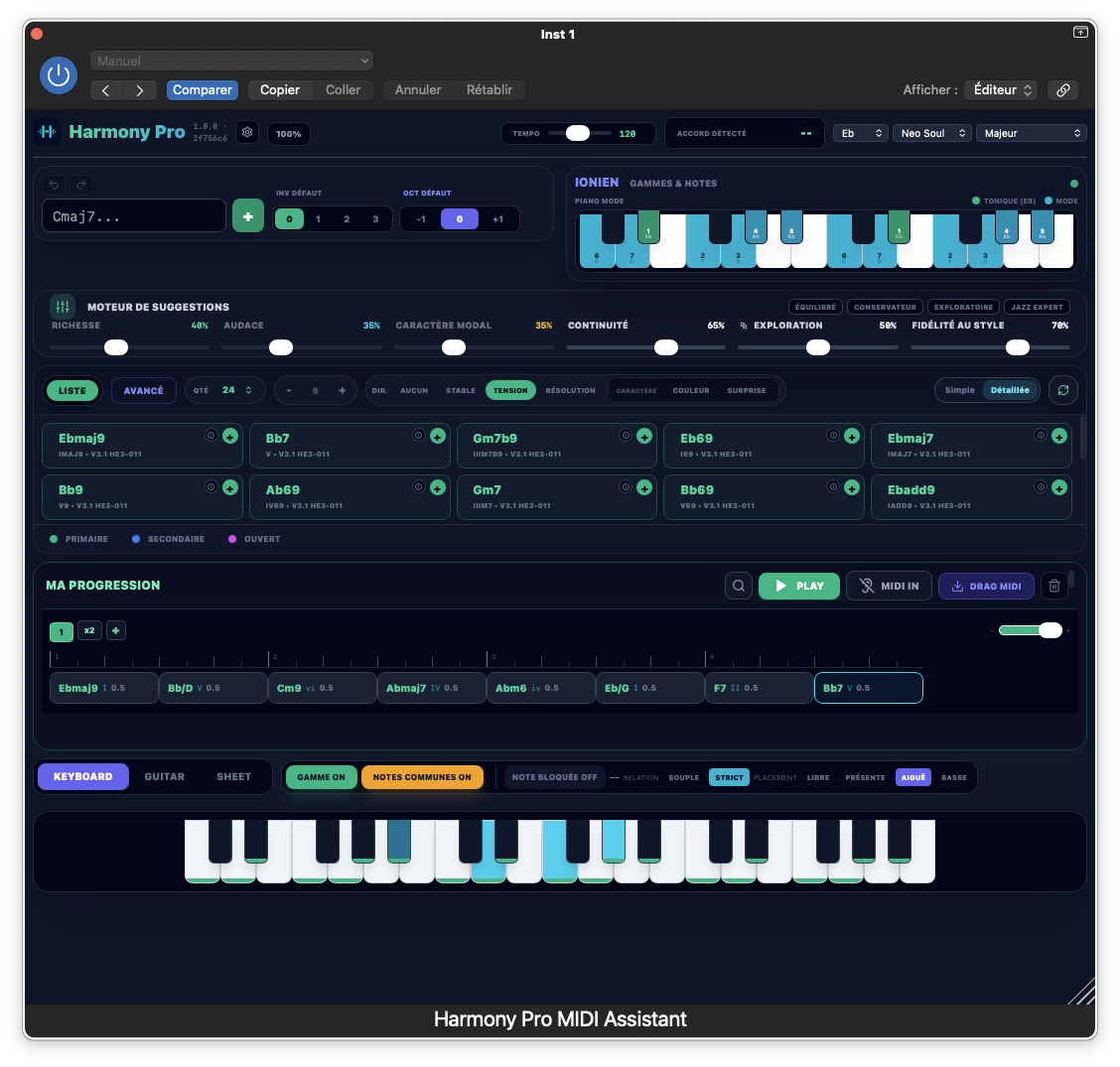
Task: Apply the CONSERVATEUR preset
Action: 885,307
